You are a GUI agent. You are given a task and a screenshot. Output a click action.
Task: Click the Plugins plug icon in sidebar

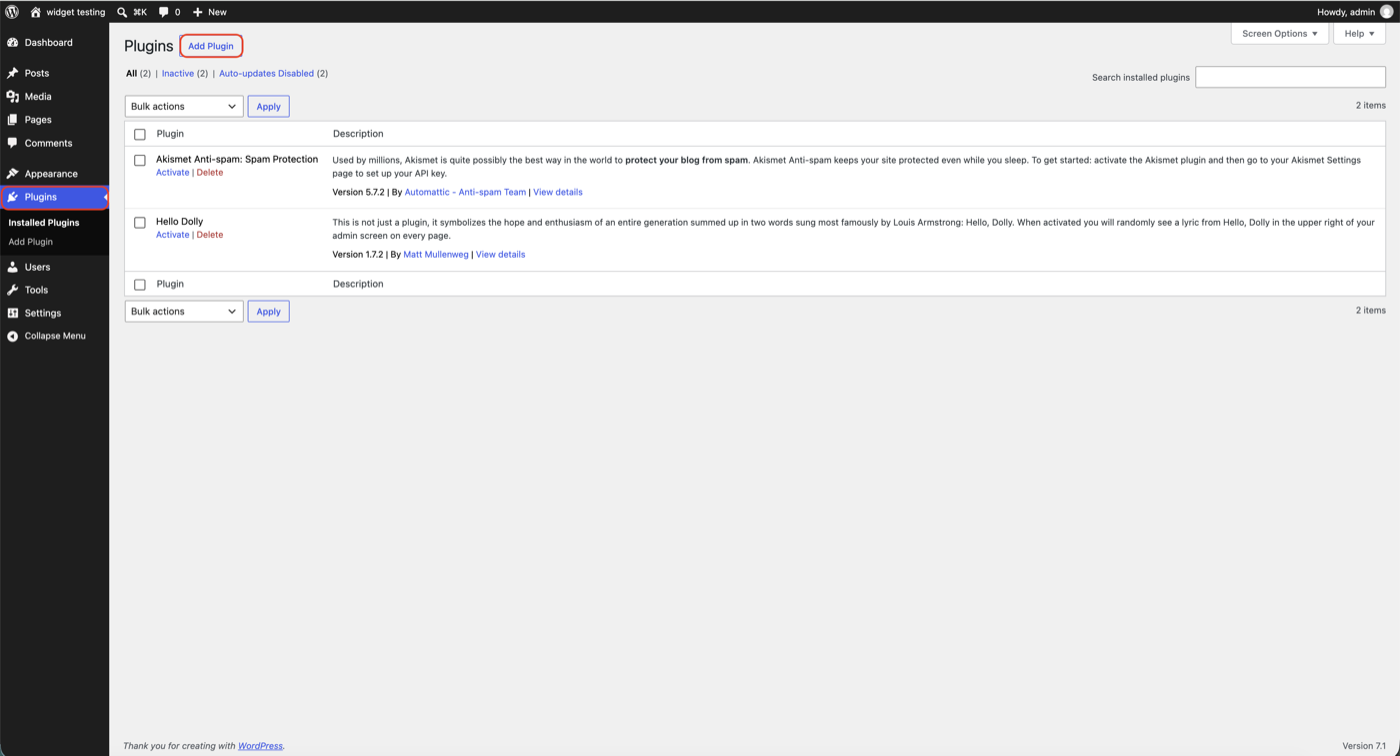(x=13, y=197)
